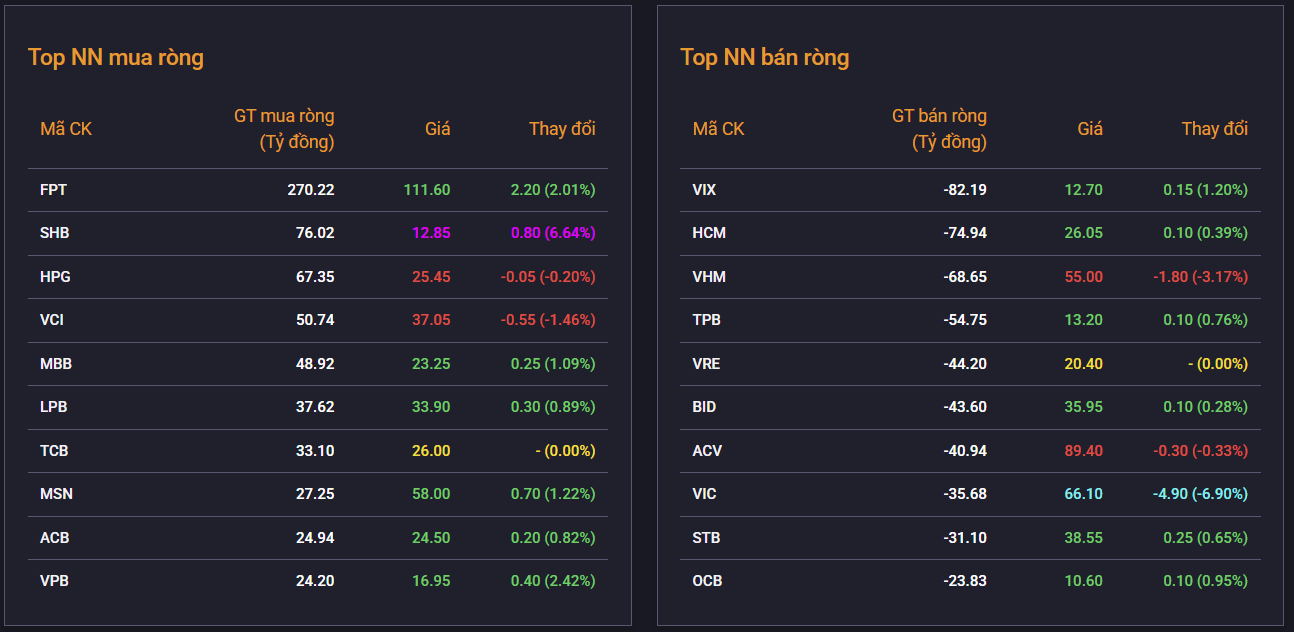Select the MSN ticker symbol
This screenshot has height=632, width=1294.
(x=56, y=494)
